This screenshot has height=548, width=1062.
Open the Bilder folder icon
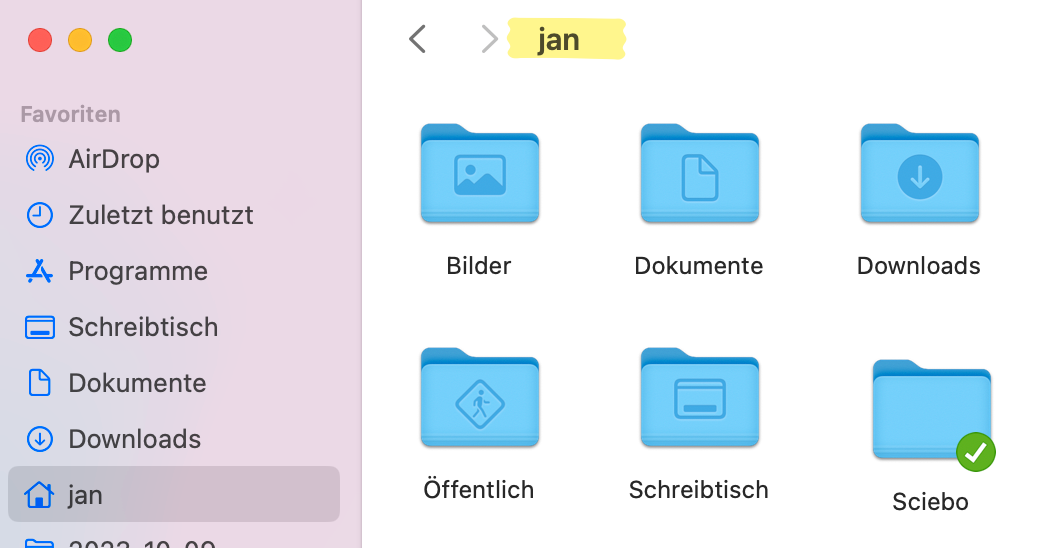point(479,174)
